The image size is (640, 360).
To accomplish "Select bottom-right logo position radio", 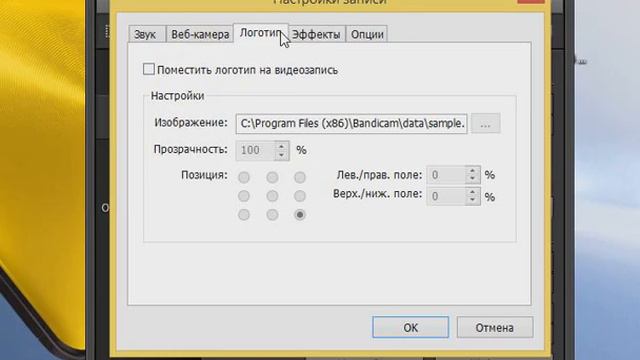I will (300, 215).
